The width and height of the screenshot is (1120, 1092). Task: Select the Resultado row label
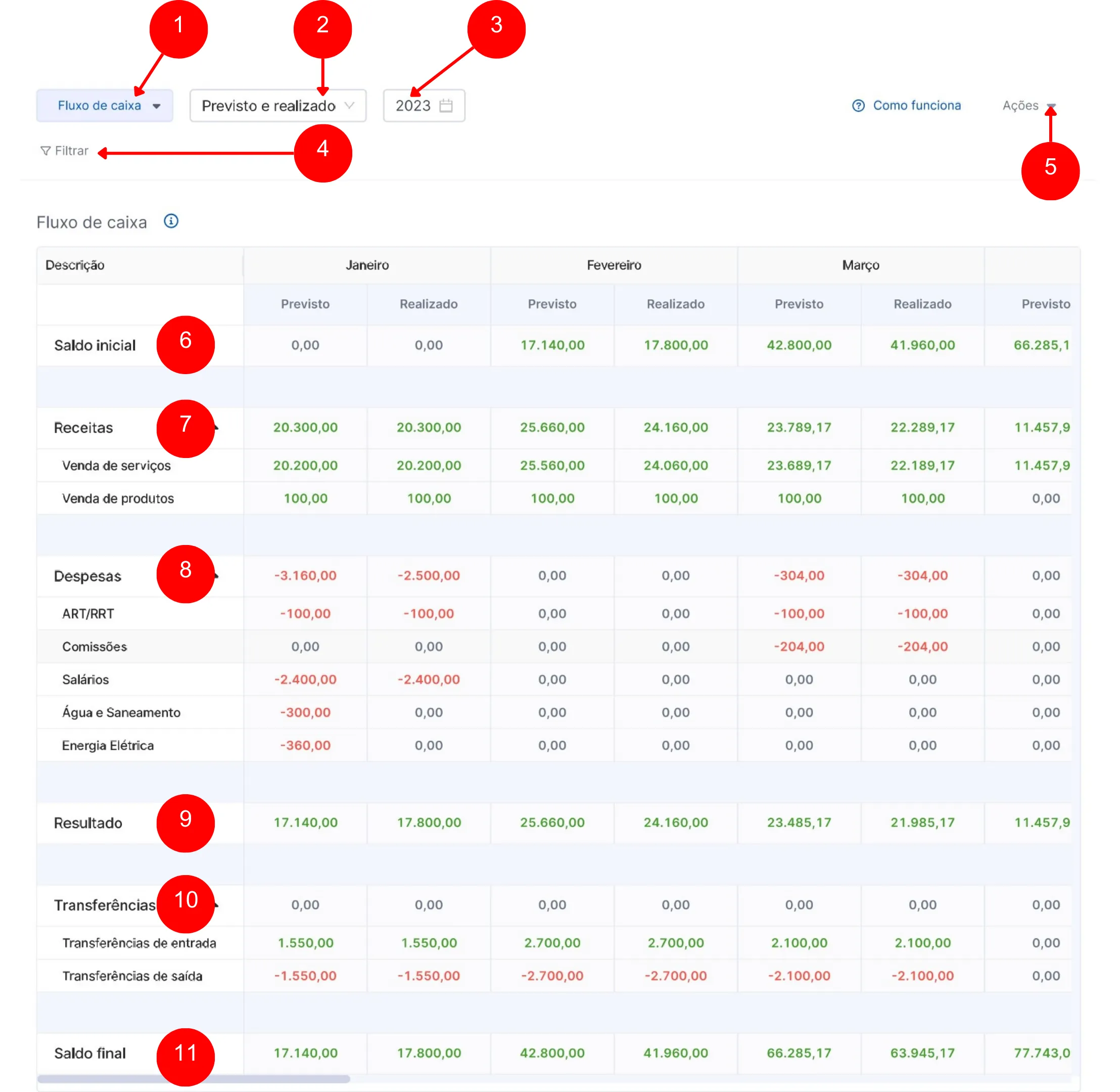pyautogui.click(x=88, y=823)
